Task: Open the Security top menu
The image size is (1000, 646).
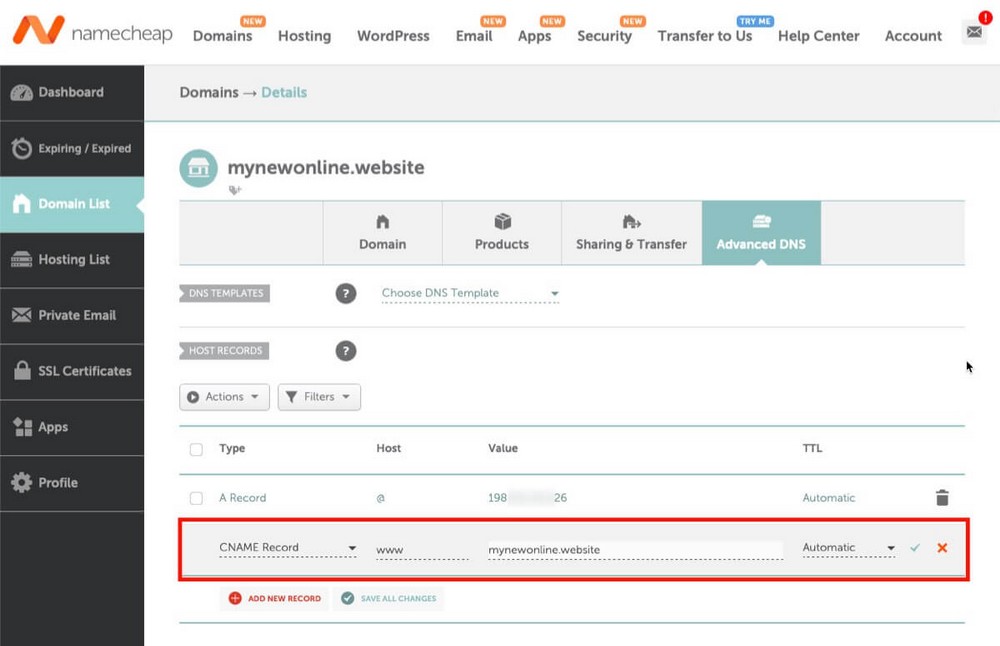Action: click(605, 36)
